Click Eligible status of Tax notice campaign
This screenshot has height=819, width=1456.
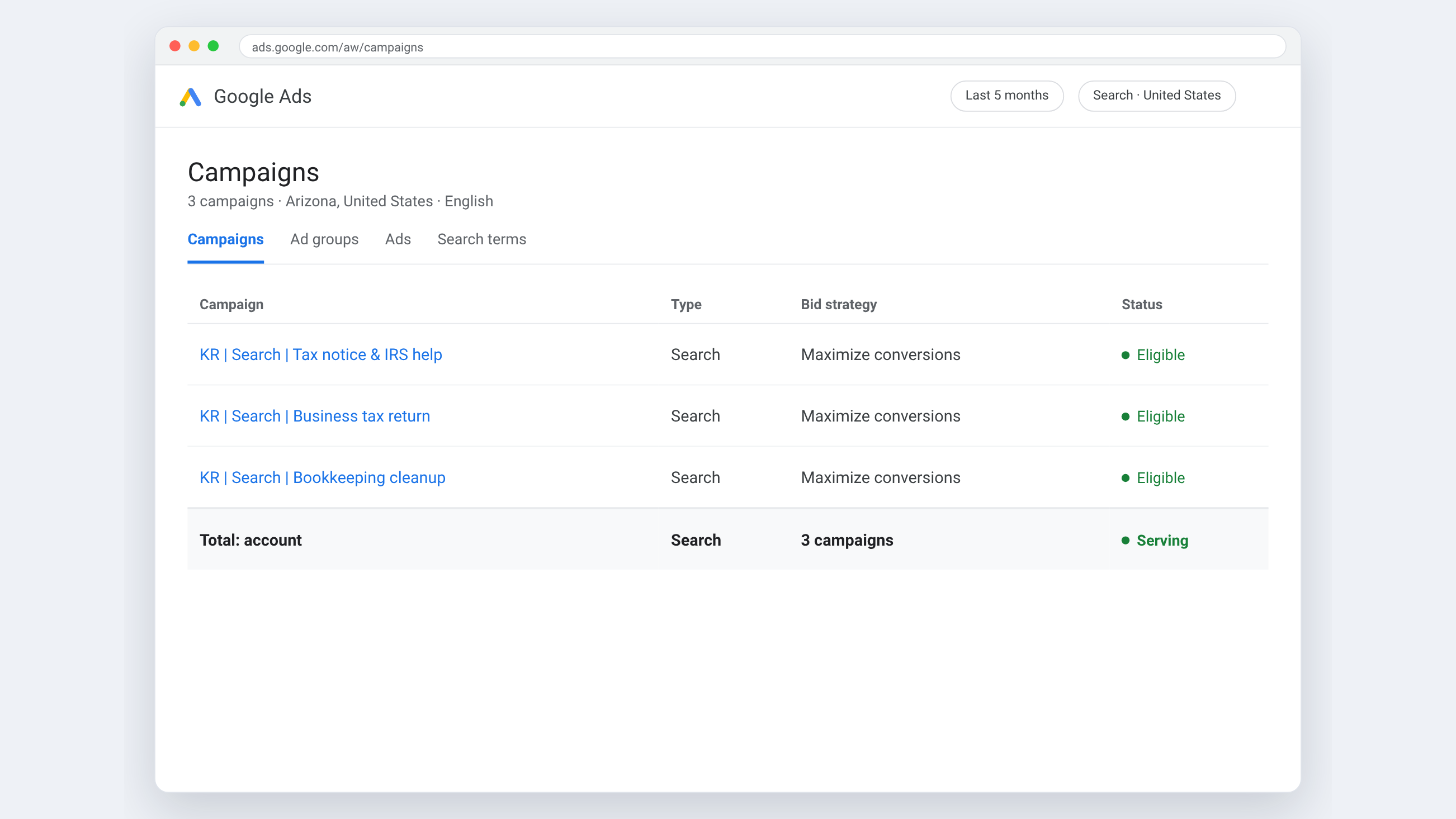(x=1154, y=355)
